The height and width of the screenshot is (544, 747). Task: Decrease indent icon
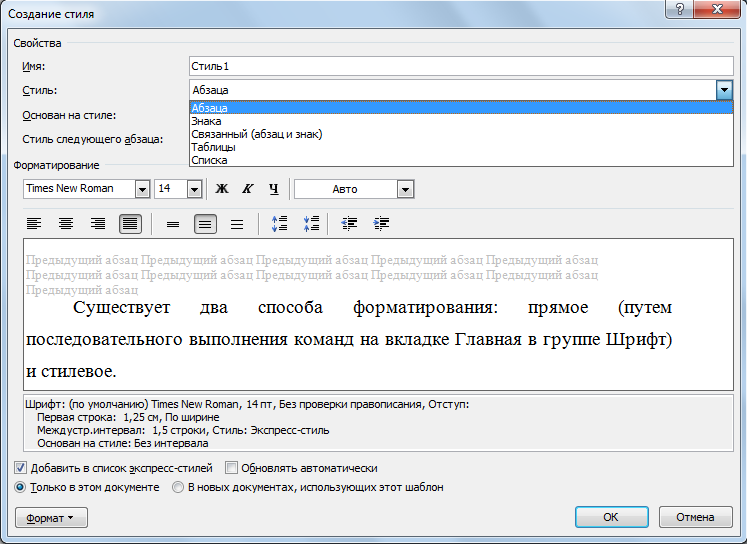point(349,223)
